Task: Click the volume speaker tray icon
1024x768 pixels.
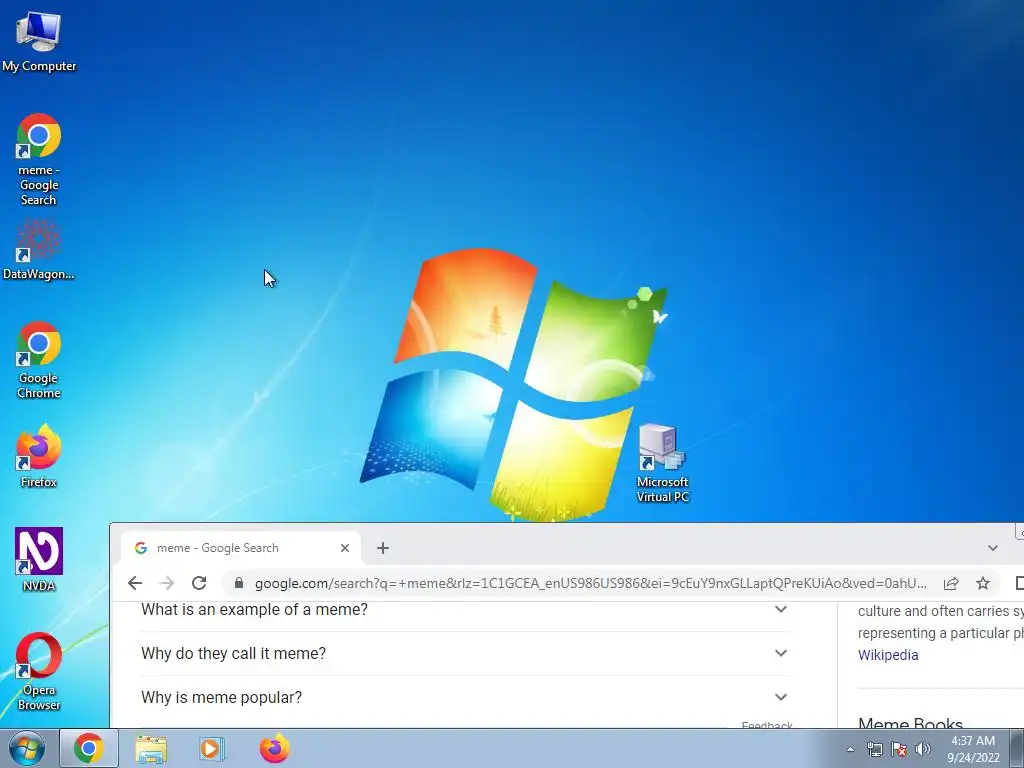Action: click(922, 750)
